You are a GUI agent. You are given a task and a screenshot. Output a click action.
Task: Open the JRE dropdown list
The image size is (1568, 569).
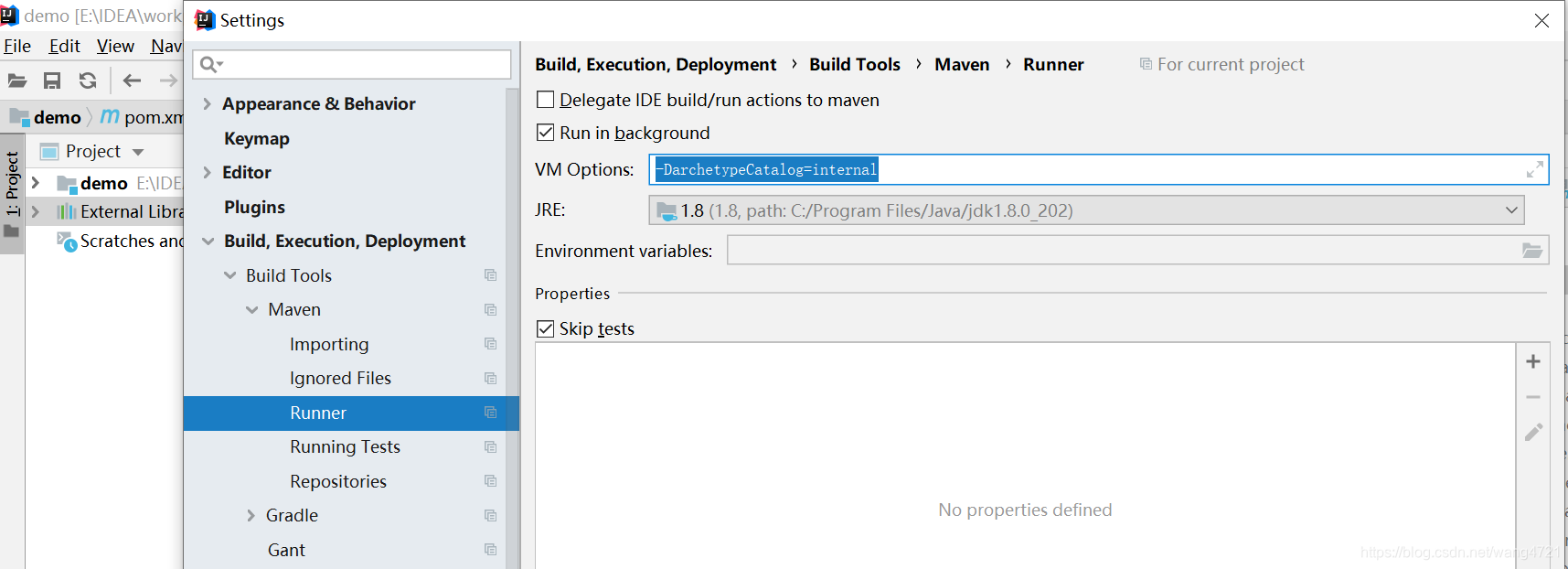1511,210
